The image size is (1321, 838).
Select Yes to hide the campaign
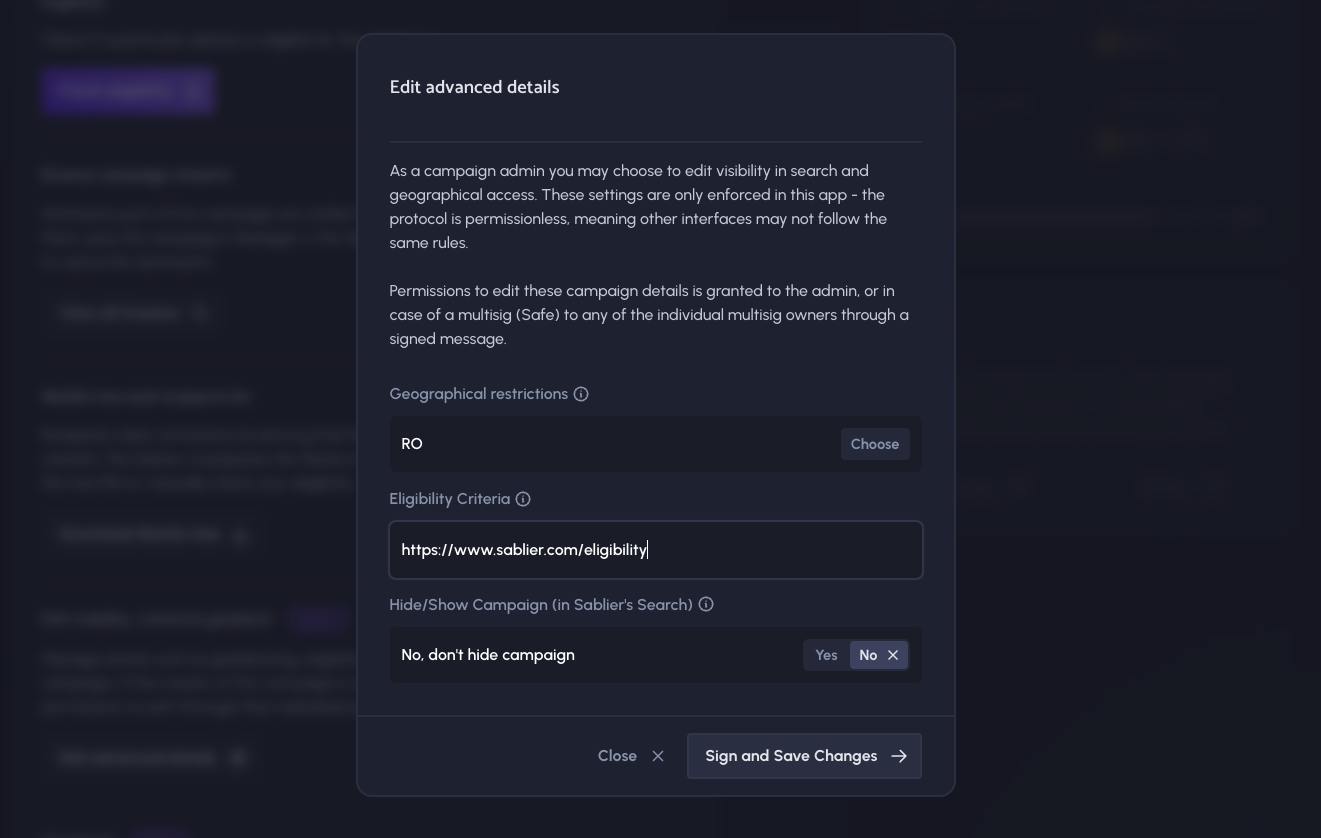826,655
